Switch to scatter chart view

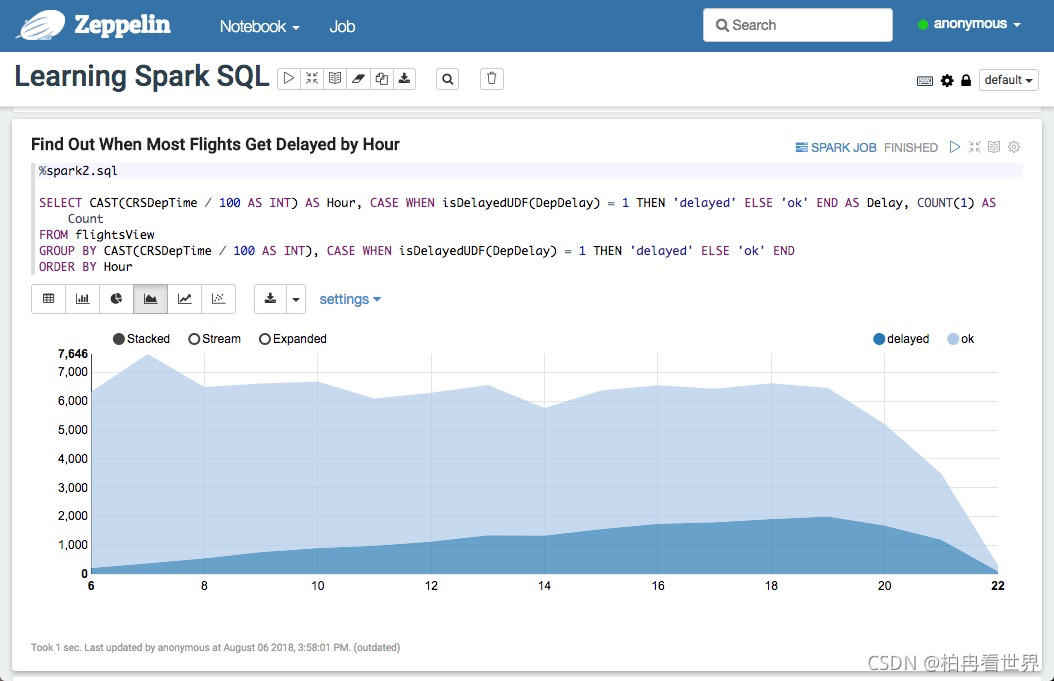click(218, 298)
